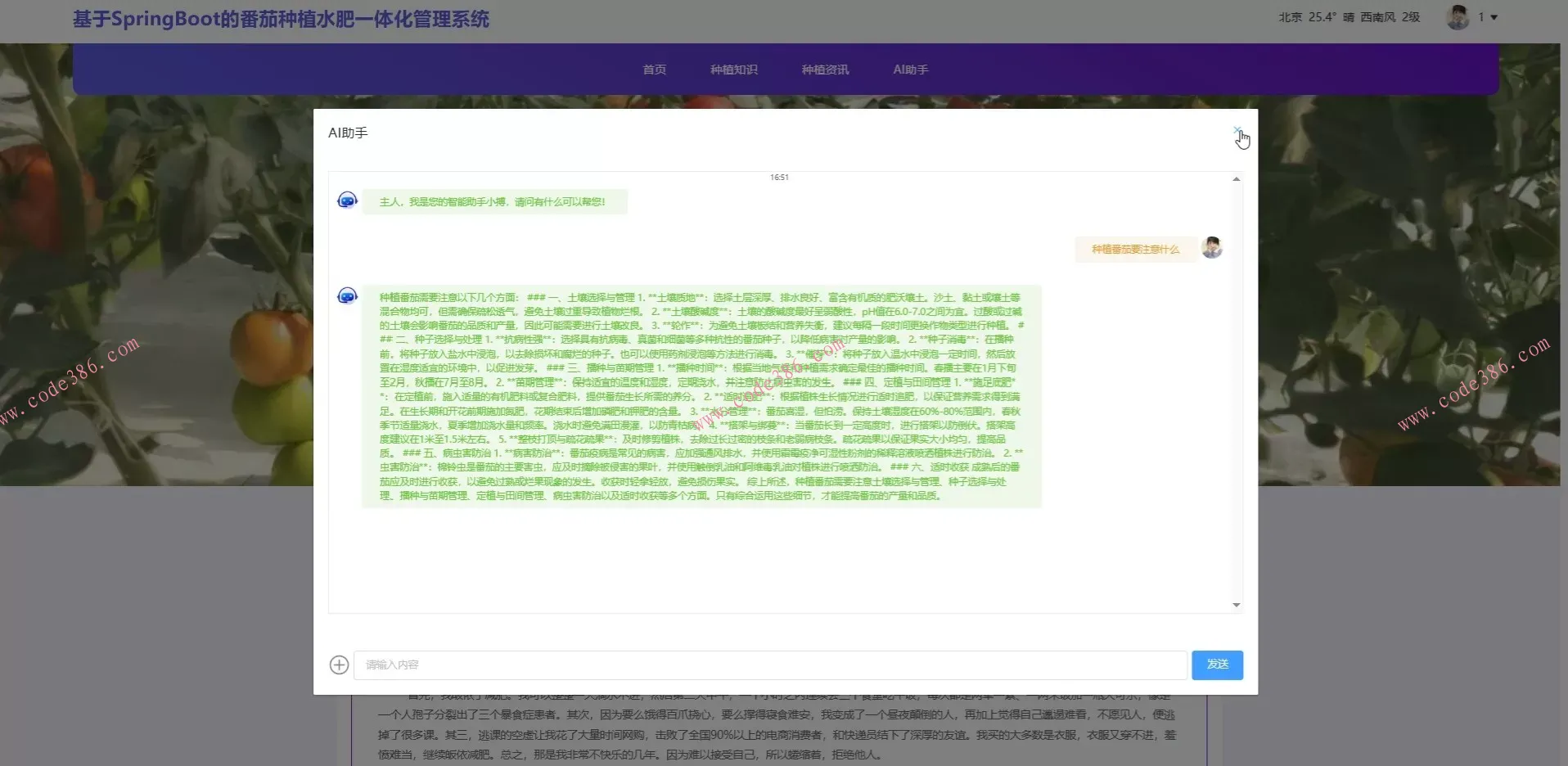Image resolution: width=1568 pixels, height=766 pixels.
Task: Click the scrollbar down arrow in the chat panel
Action: tap(1236, 604)
